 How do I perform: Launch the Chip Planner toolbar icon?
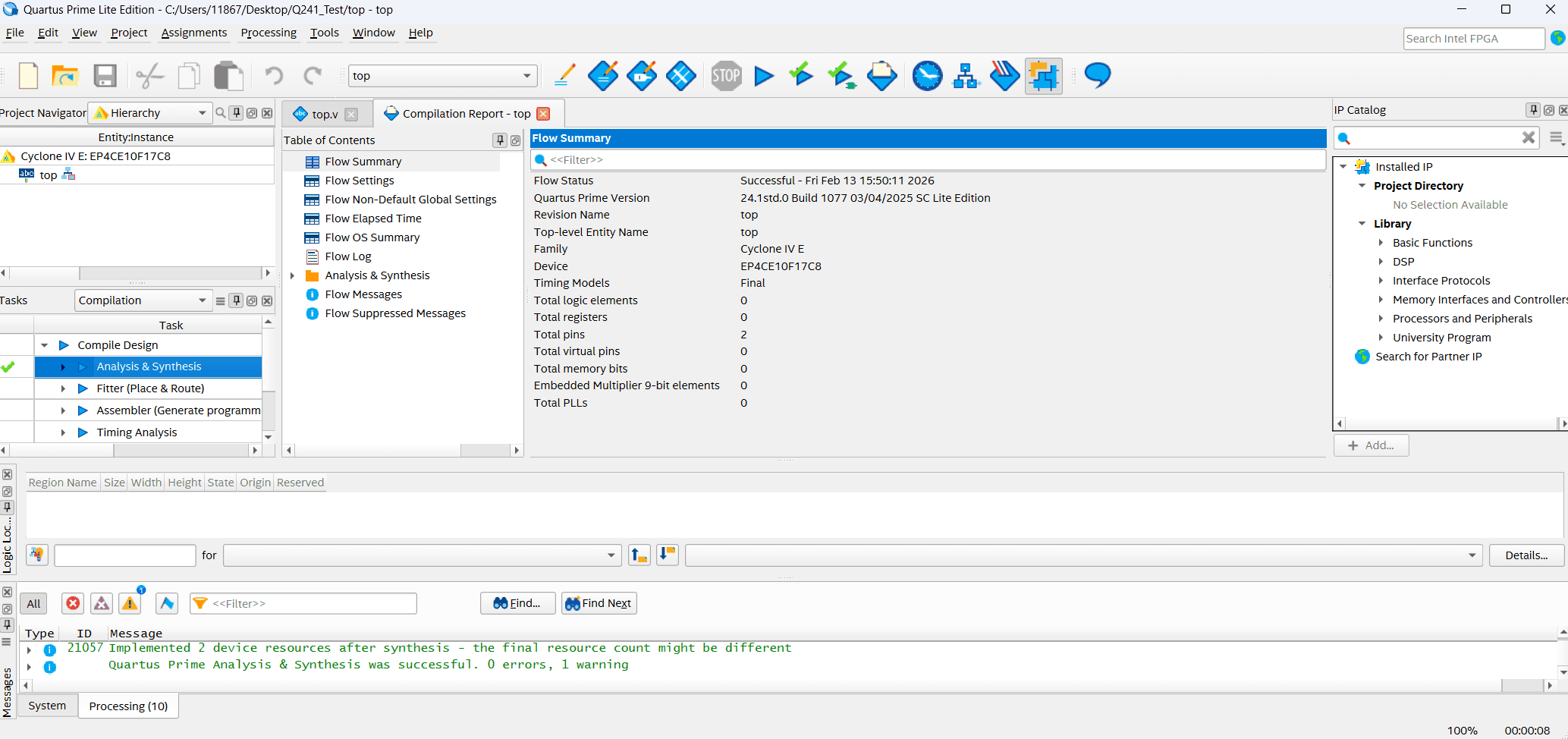[1043, 76]
